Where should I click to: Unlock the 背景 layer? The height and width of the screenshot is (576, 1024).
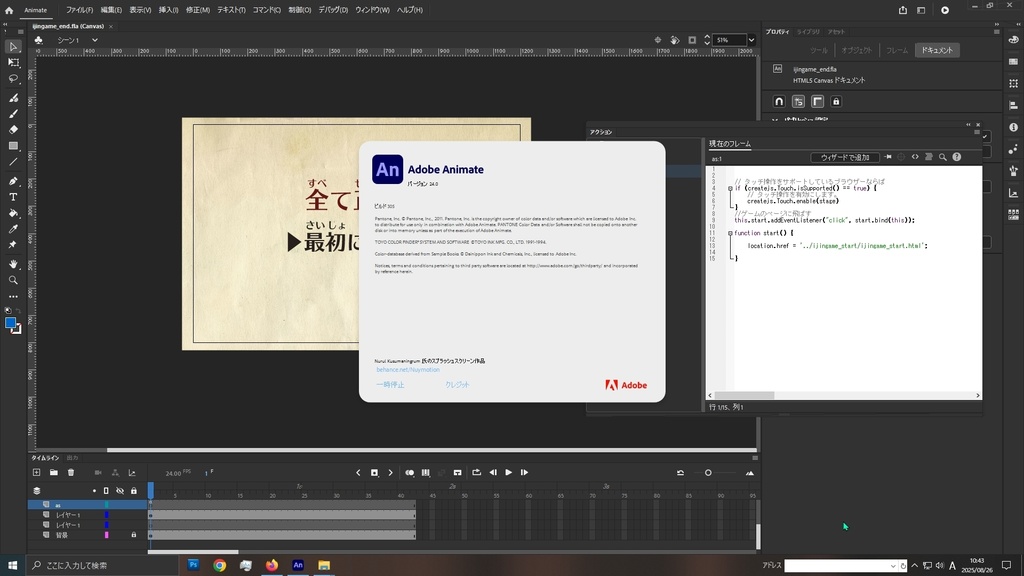tap(134, 535)
